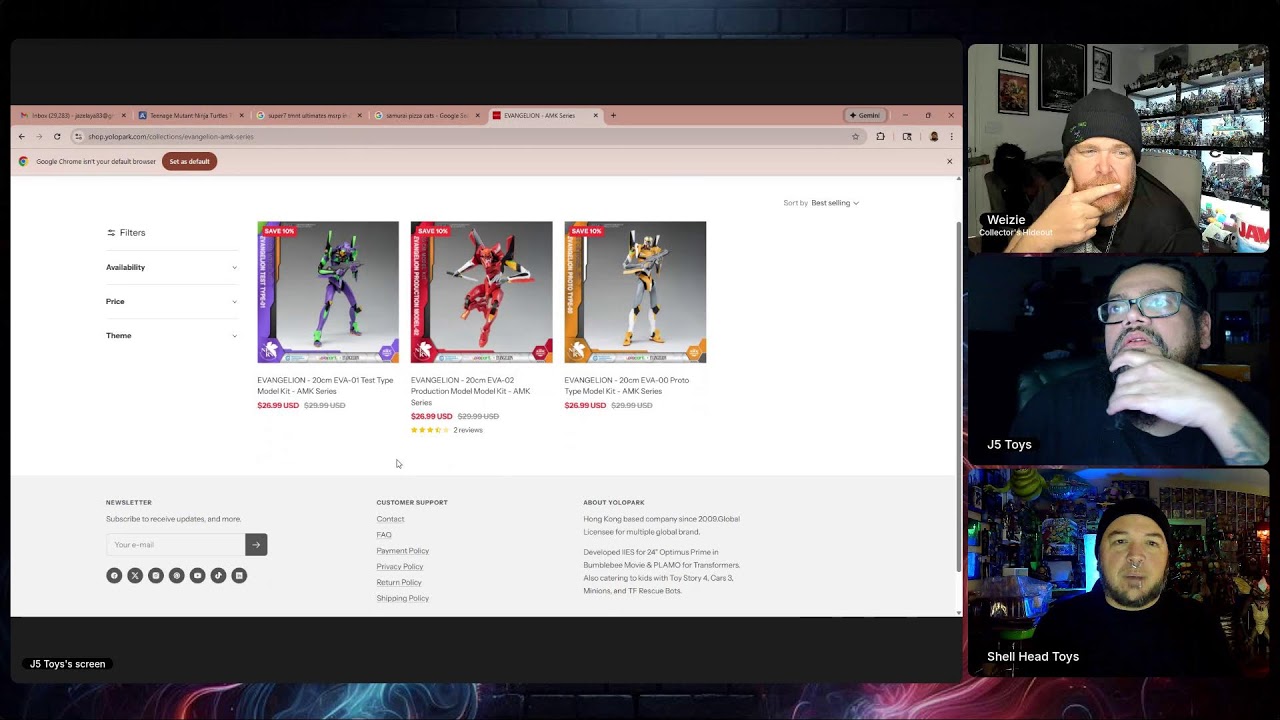1280x720 pixels.
Task: Click the Filters icon heading
Action: point(126,232)
